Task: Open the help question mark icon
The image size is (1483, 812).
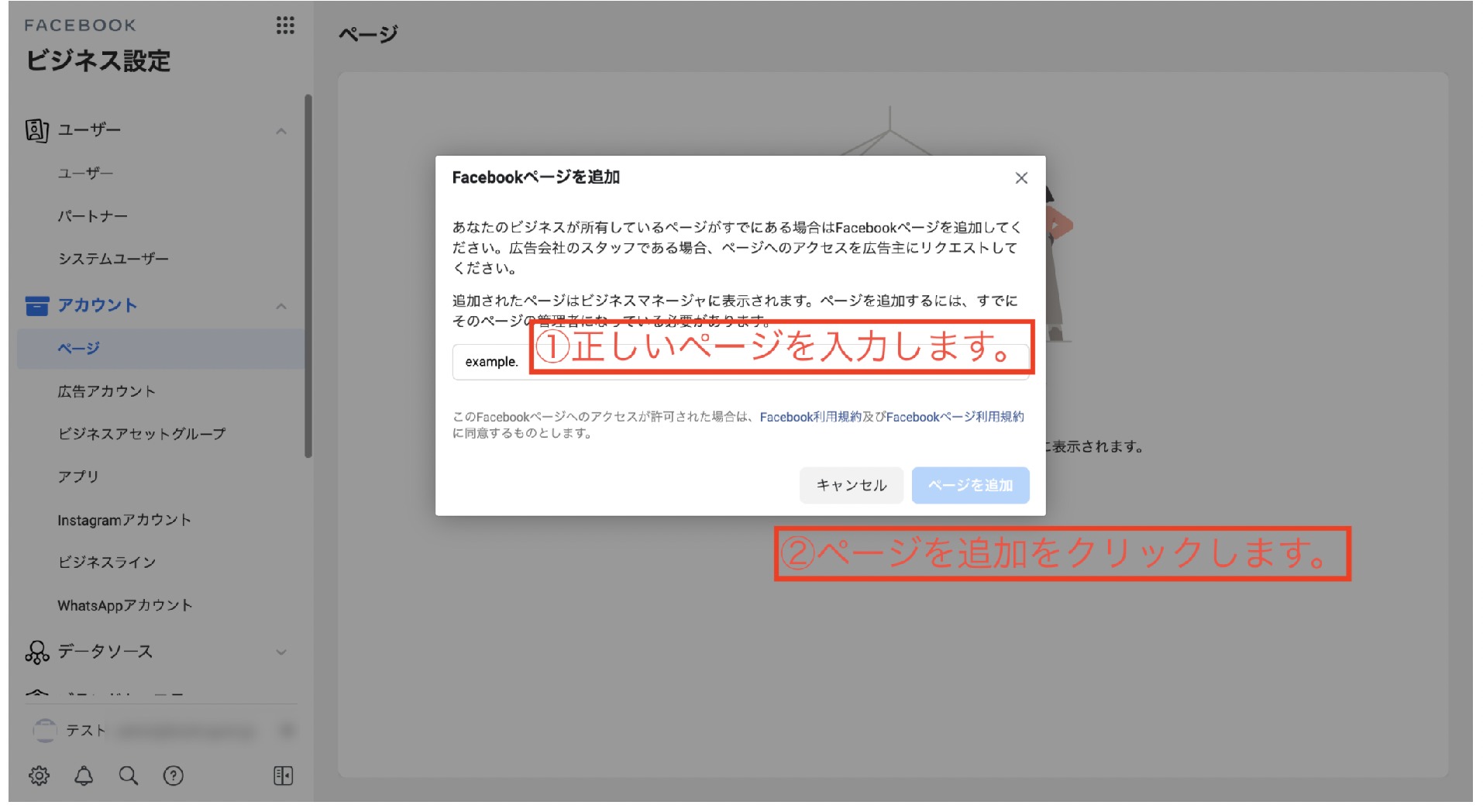Action: pos(174,776)
